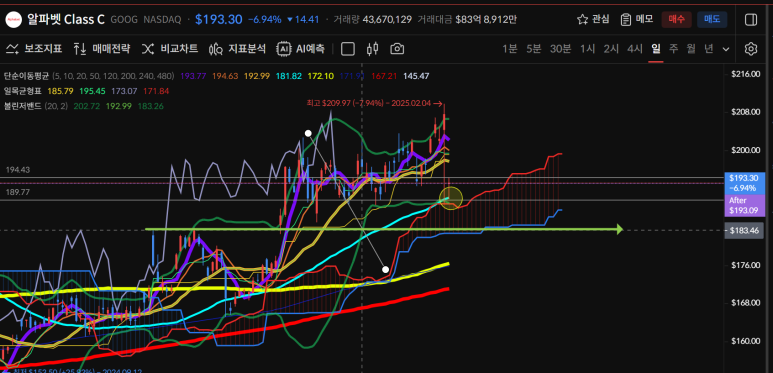Viewport: 773px width, 373px height.
Task: Select the 월 monthly timeframe
Action: coord(691,49)
